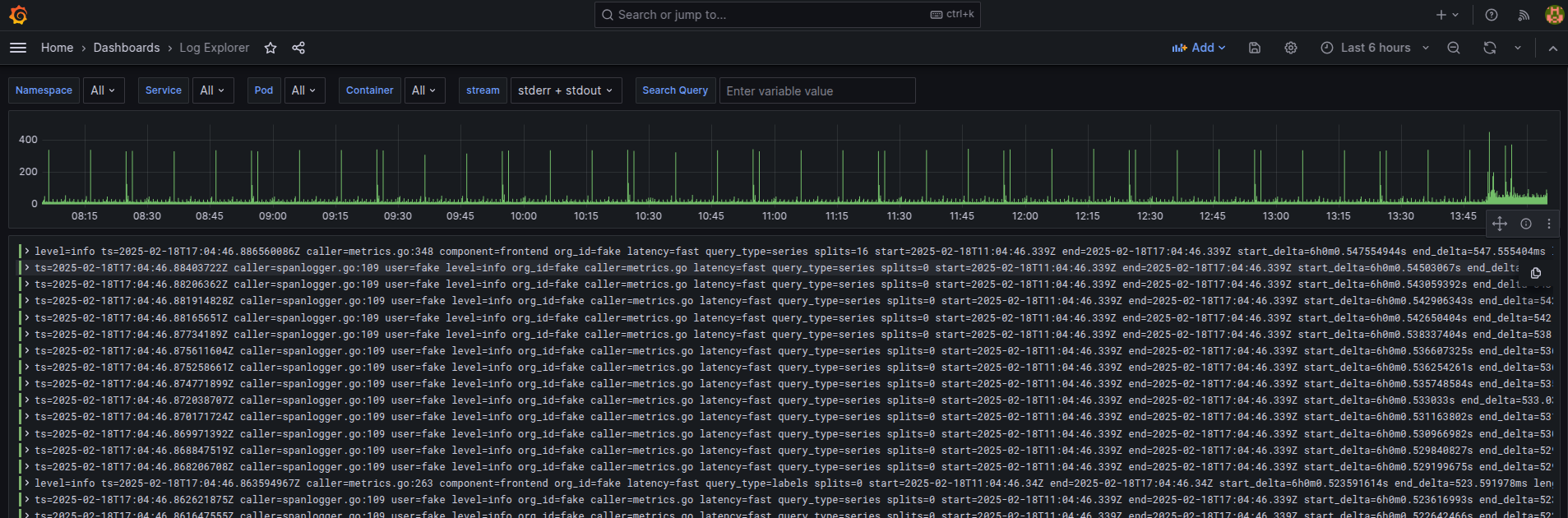The image size is (1568, 518).
Task: Navigate to Dashboards breadcrumb
Action: click(127, 48)
